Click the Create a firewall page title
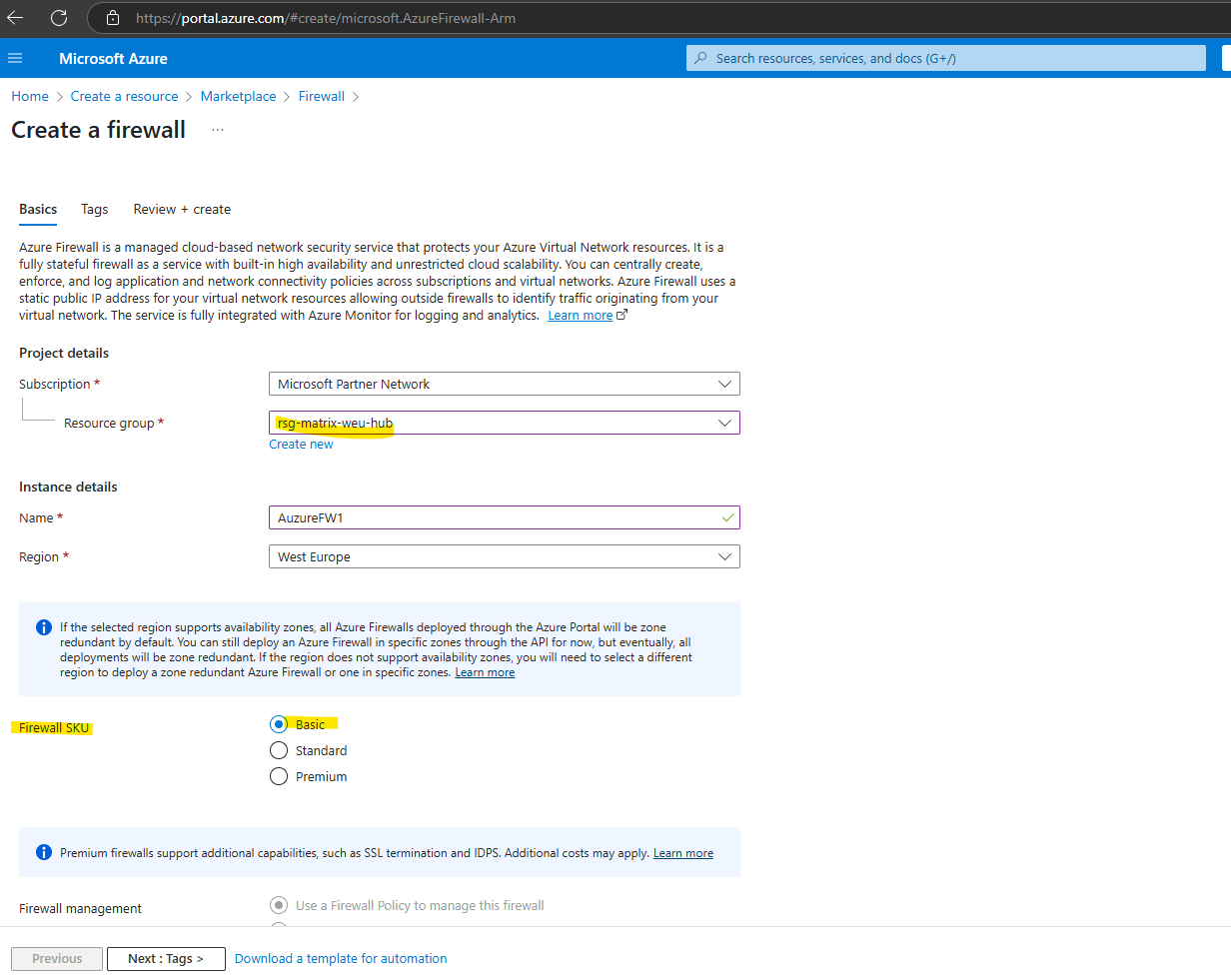This screenshot has width=1231, height=980. coord(98,130)
